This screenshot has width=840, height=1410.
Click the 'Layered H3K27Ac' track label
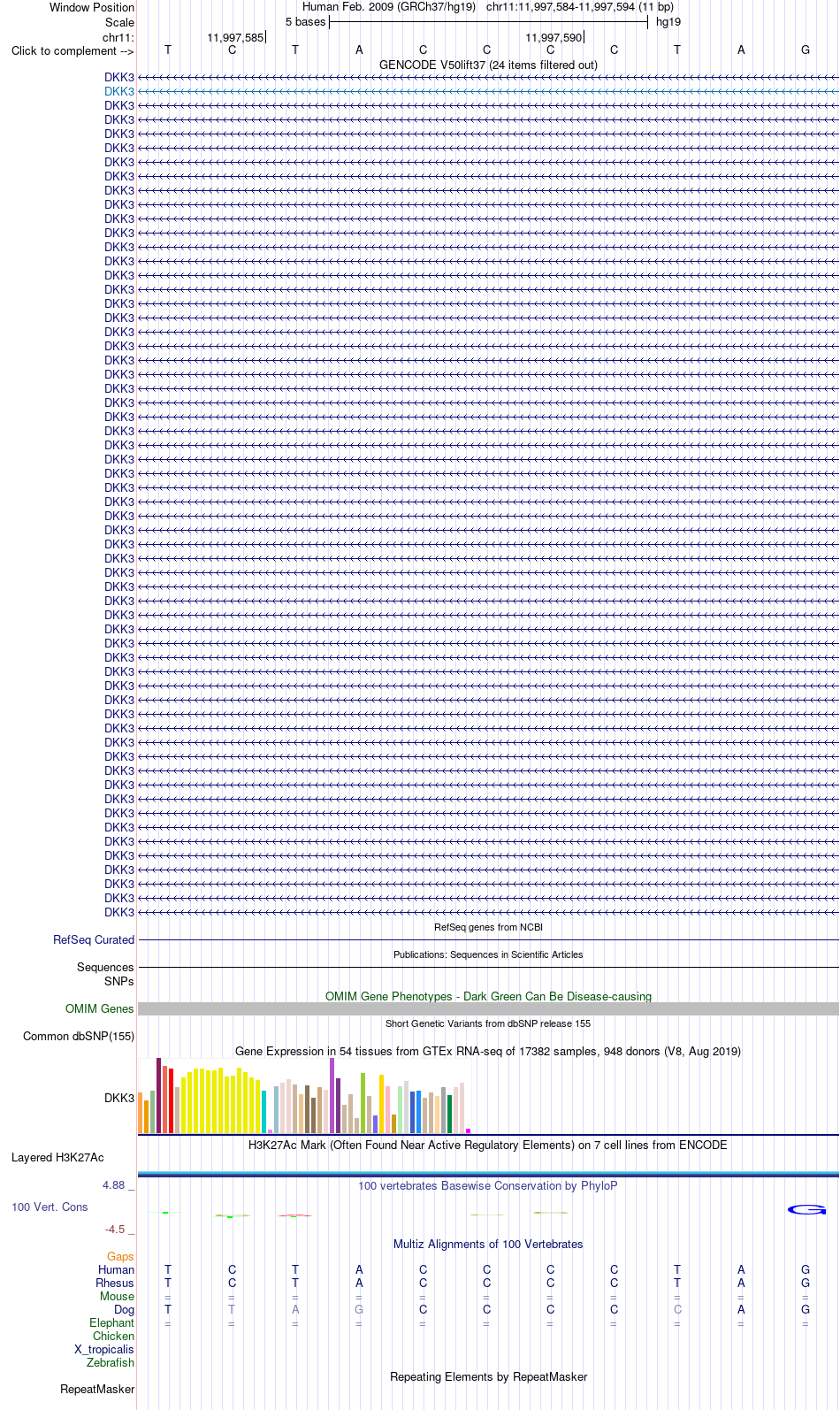click(57, 1157)
